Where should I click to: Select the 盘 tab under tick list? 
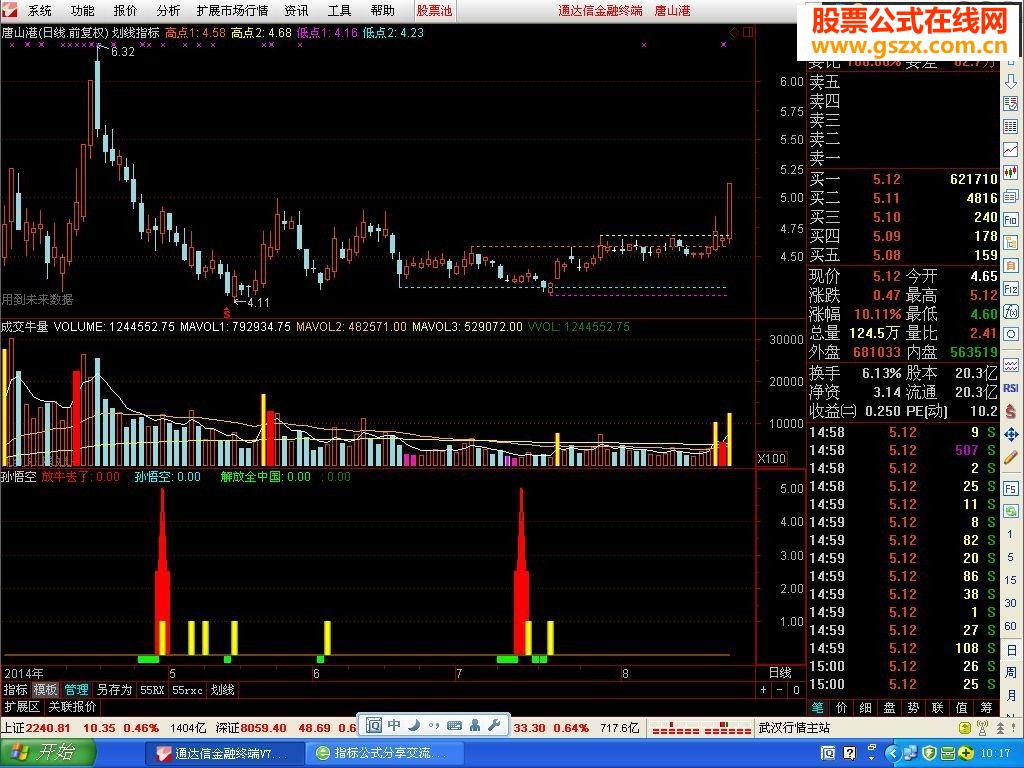[889, 707]
